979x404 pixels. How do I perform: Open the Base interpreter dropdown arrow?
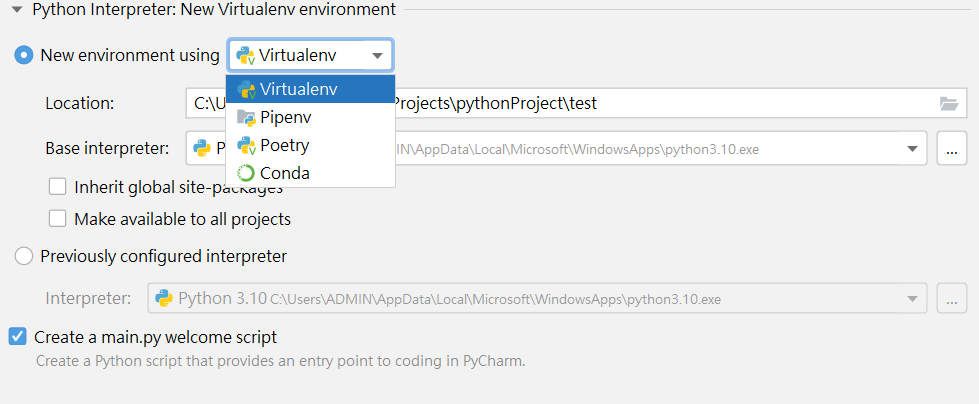point(912,149)
